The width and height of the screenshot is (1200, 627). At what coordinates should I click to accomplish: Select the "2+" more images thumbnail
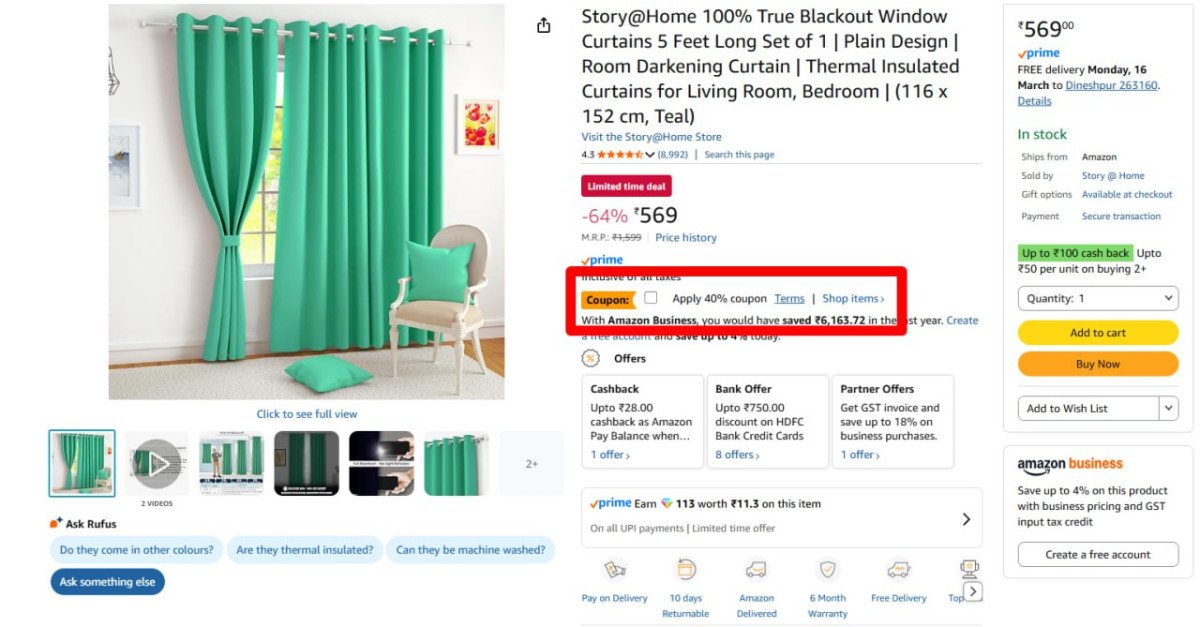(531, 464)
